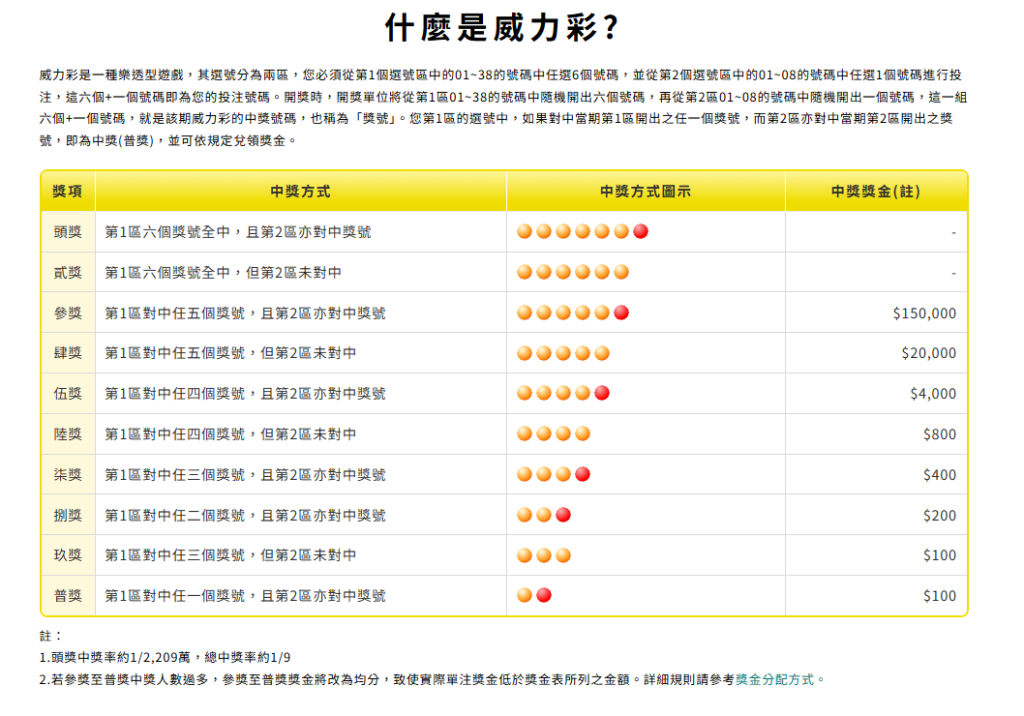Screen dimensions: 1024x716
Task: Click the red ball in the 伍獎 row
Action: tap(602, 393)
